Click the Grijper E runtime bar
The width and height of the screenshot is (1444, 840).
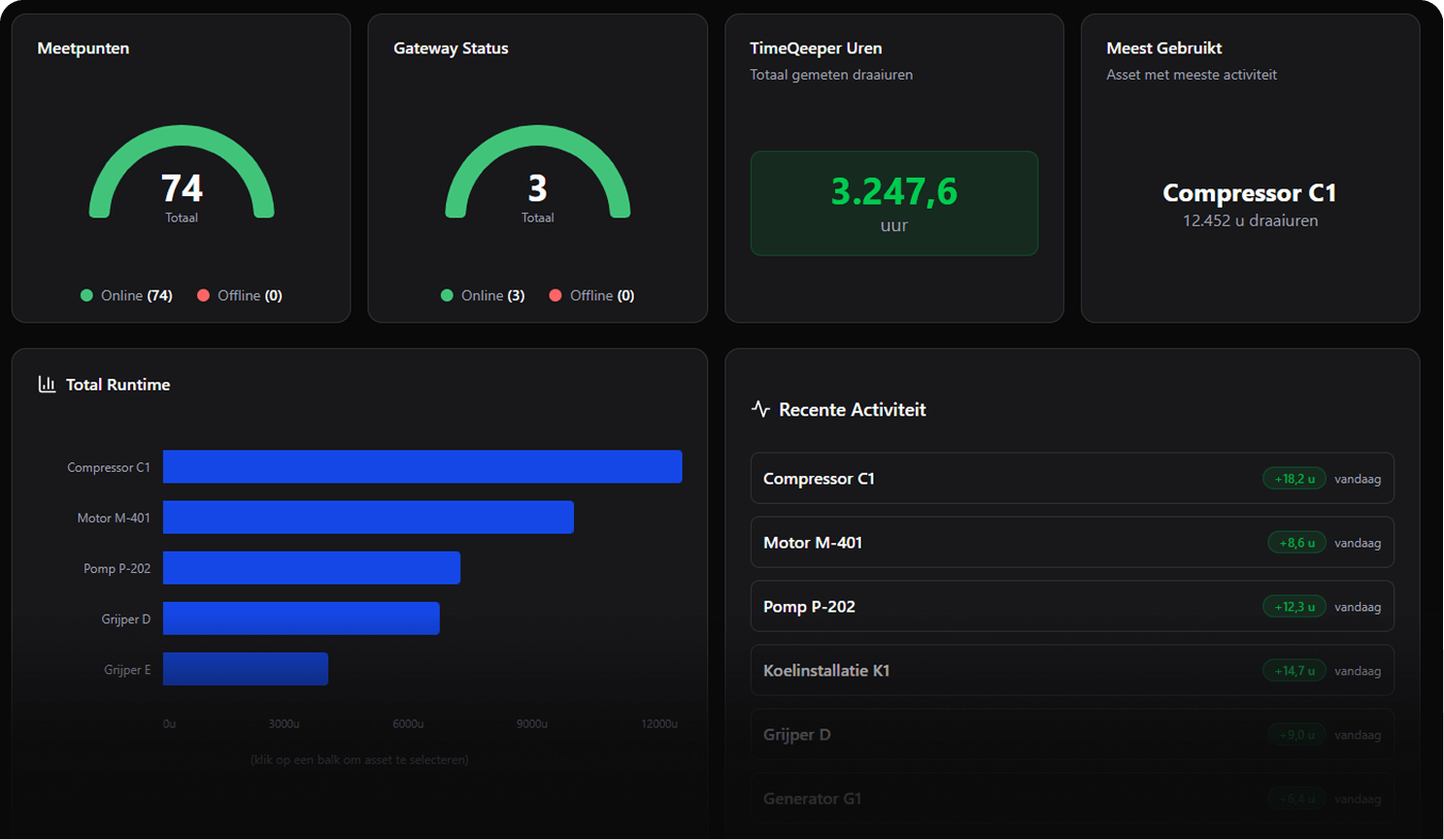point(245,669)
